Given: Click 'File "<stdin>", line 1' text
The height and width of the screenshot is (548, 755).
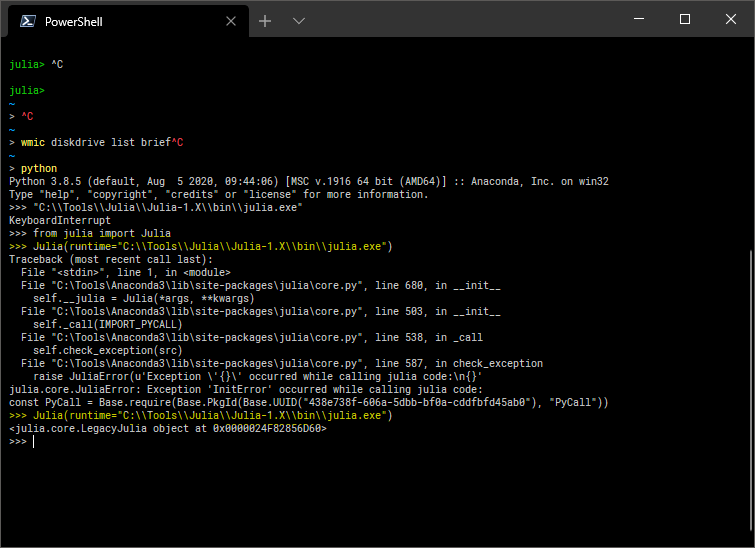Looking at the screenshot, I should tap(87, 273).
